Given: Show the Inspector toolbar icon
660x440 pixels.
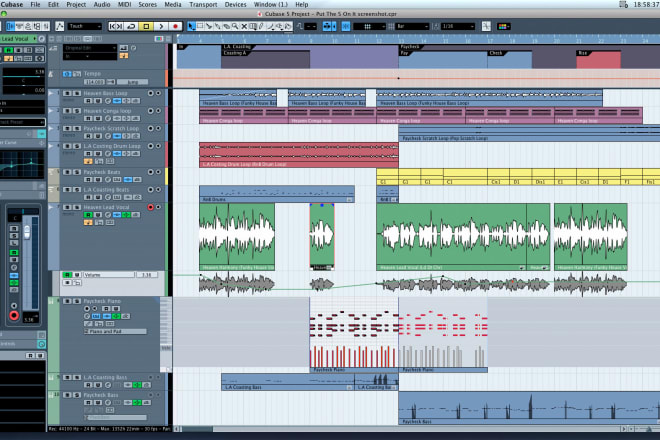Looking at the screenshot, I should point(11,27).
